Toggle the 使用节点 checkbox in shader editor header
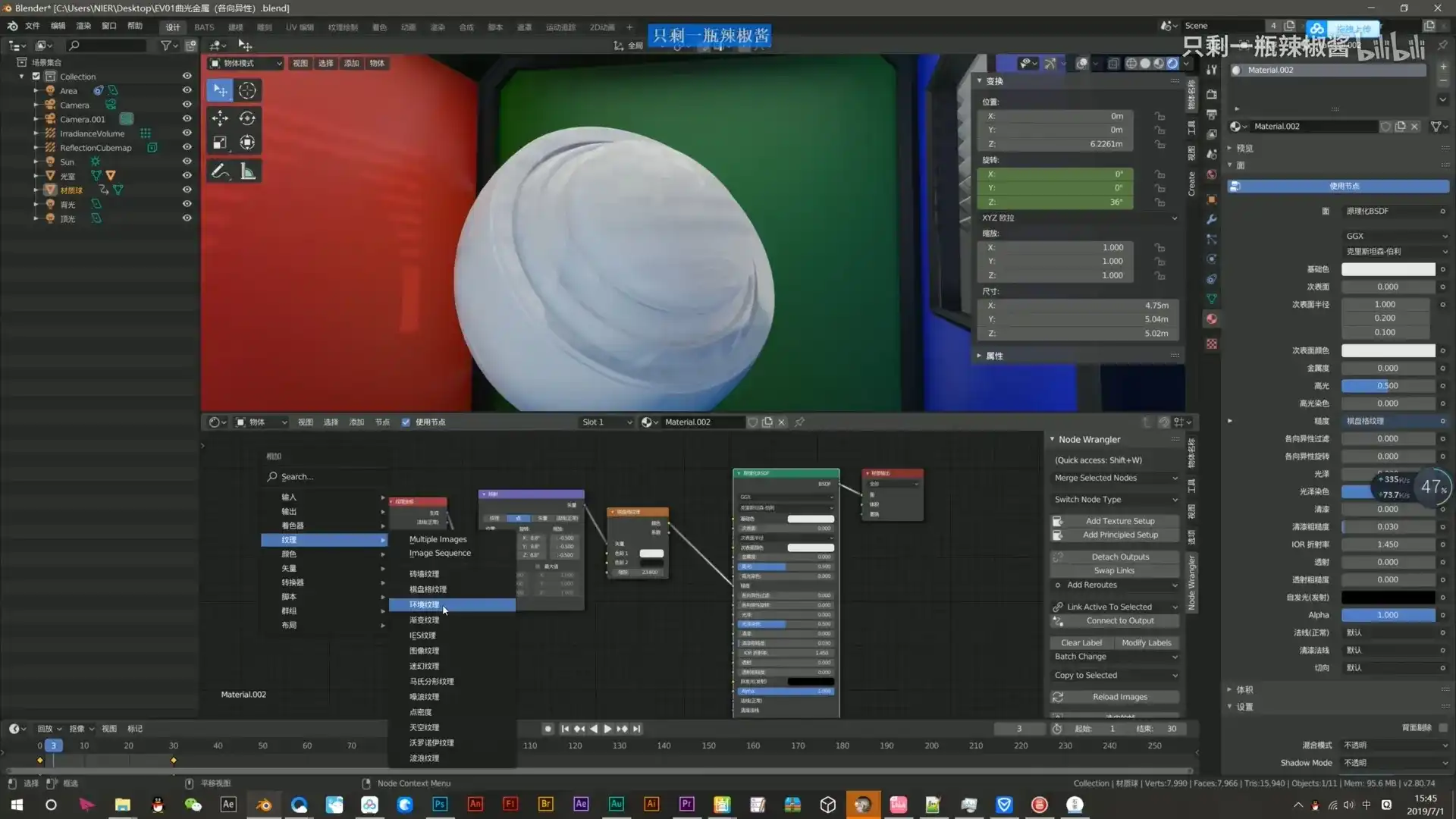The height and width of the screenshot is (819, 1456). (x=405, y=422)
